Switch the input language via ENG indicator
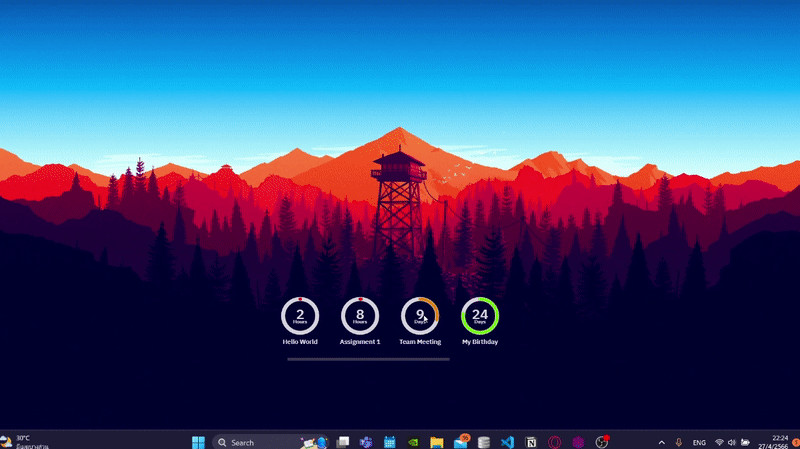 tap(699, 442)
